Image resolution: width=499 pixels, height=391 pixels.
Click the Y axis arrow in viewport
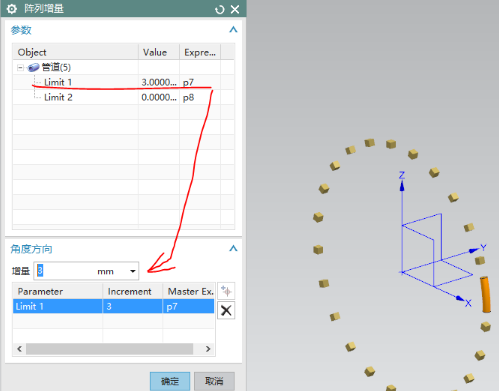[x=474, y=250]
